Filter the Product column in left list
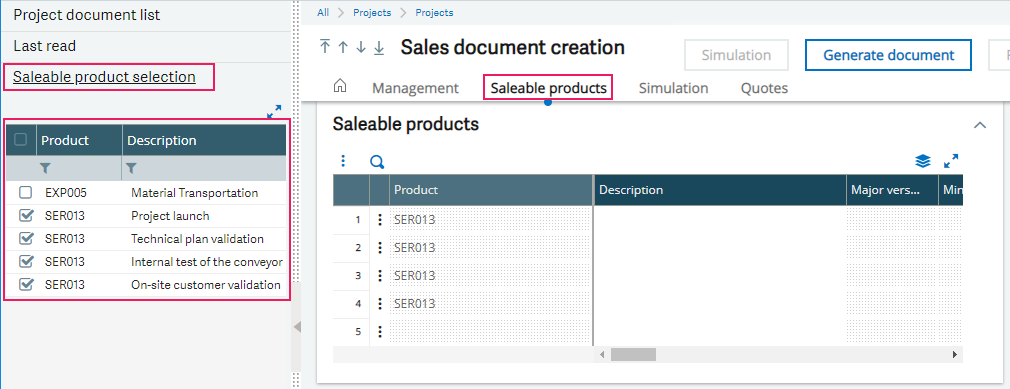Image resolution: width=1010 pixels, height=389 pixels. tap(45, 168)
